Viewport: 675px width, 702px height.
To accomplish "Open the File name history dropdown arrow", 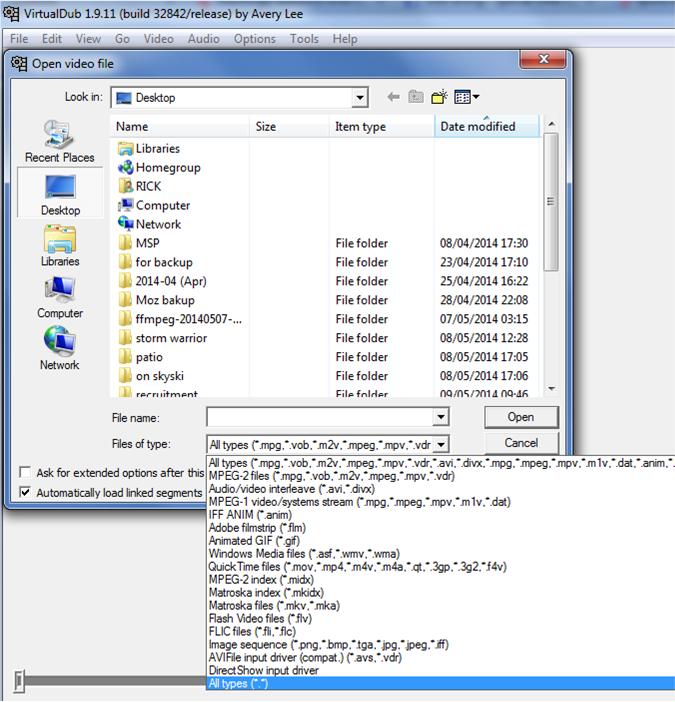I will [440, 417].
